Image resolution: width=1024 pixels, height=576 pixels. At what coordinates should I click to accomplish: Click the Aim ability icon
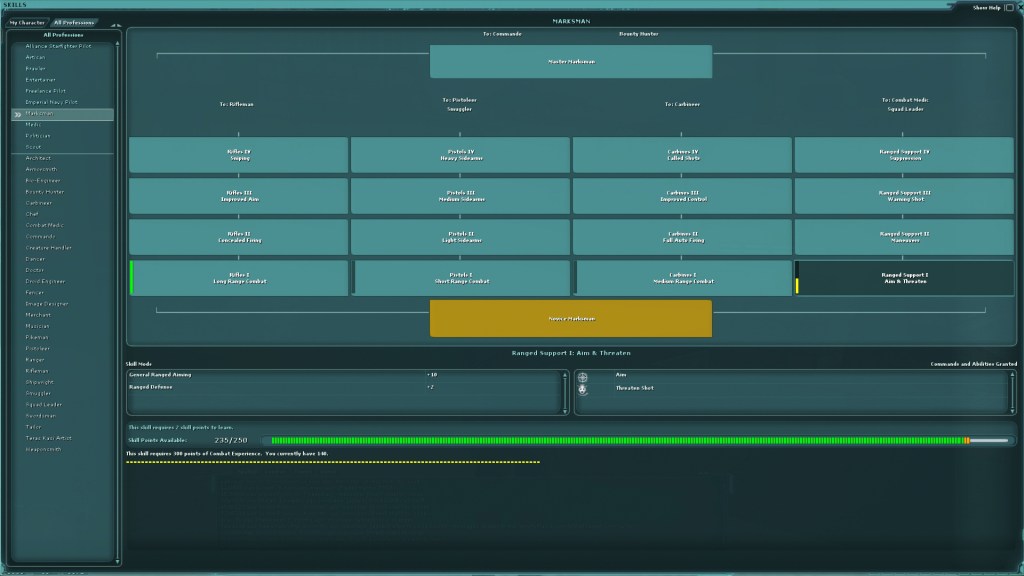click(583, 376)
